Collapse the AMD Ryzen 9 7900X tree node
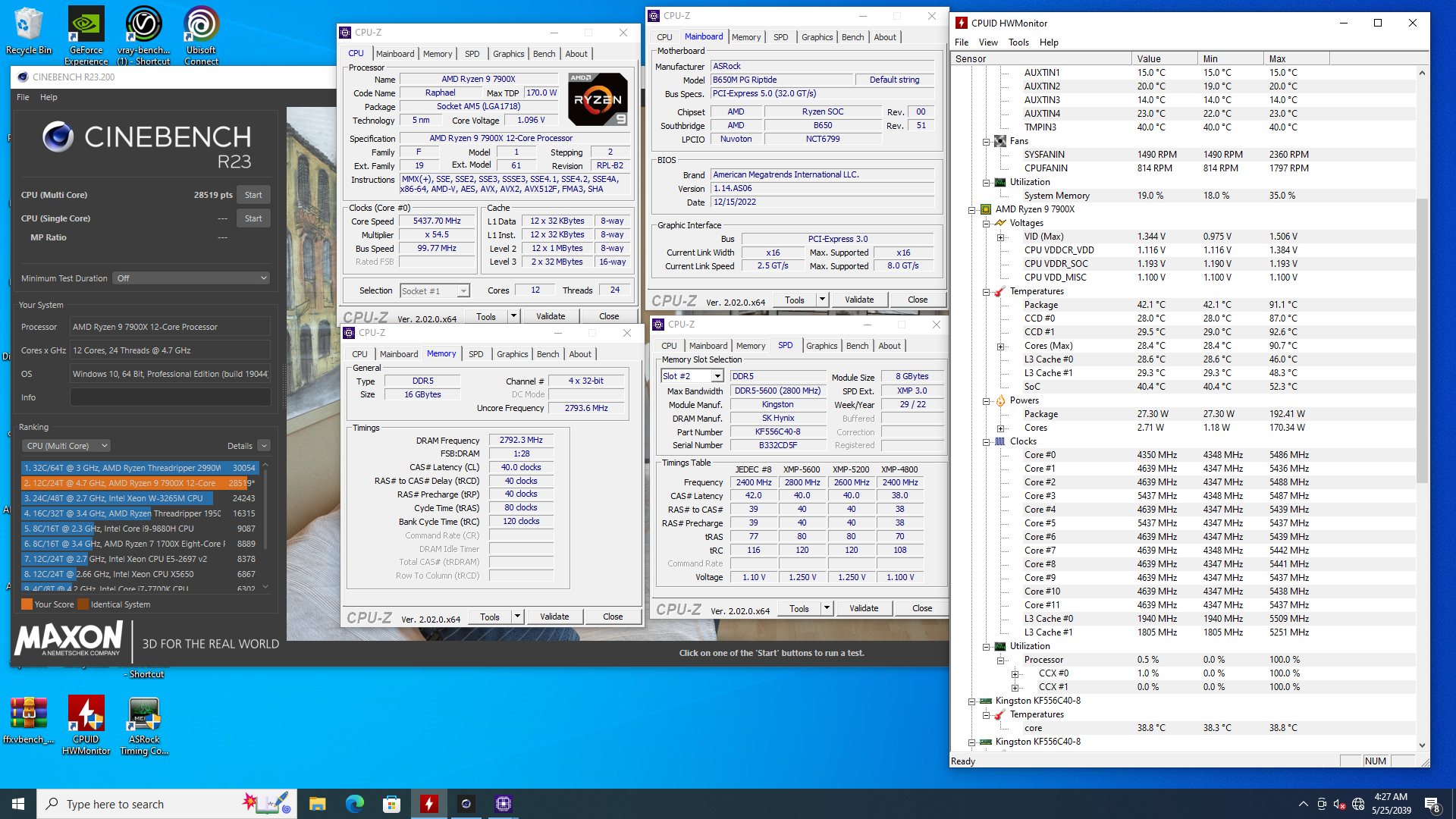Image resolution: width=1456 pixels, height=819 pixels. [x=971, y=210]
